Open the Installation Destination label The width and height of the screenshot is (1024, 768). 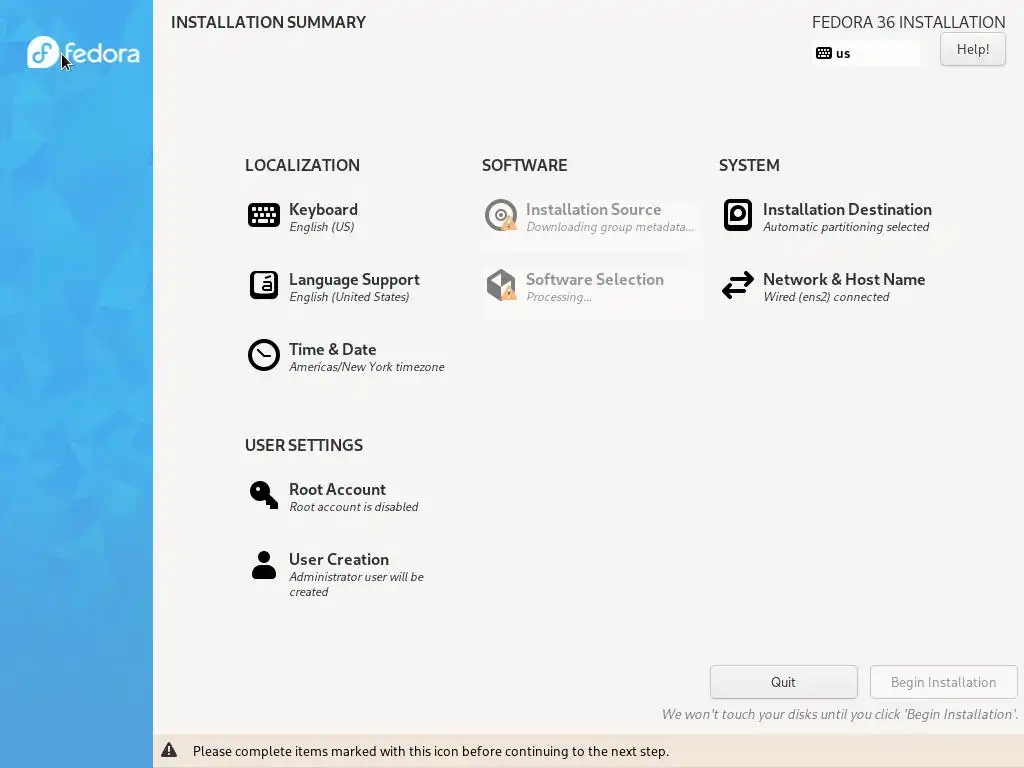pyautogui.click(x=847, y=209)
